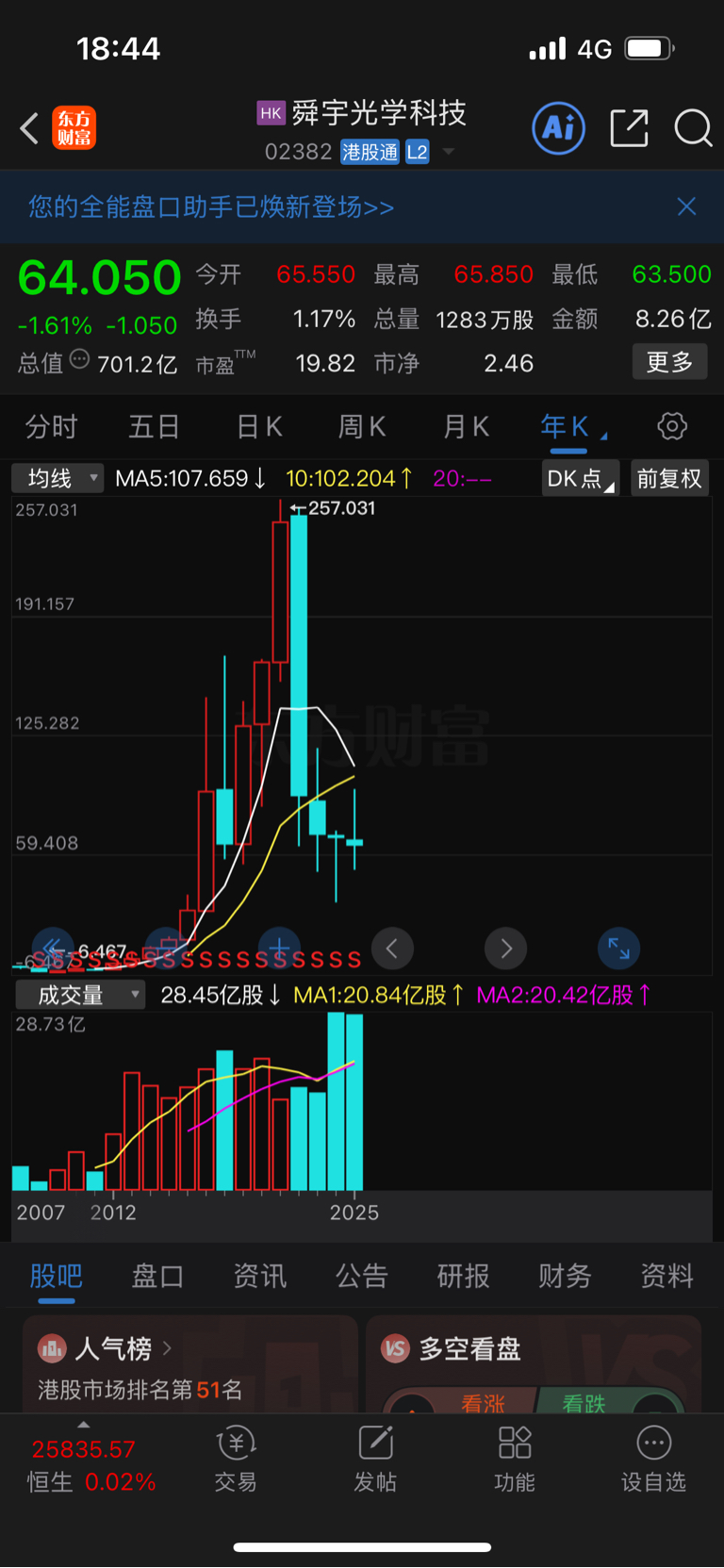724x1568 pixels.
Task: Open the 前复权 adjustment selector
Action: pos(669,478)
